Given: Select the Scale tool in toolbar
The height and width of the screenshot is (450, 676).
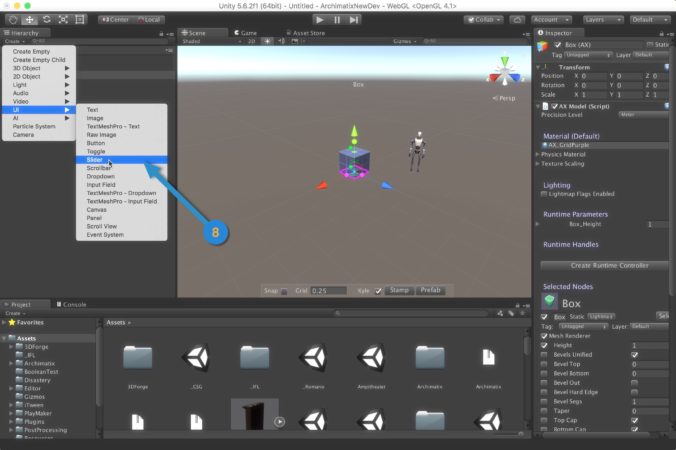Looking at the screenshot, I should [x=63, y=20].
